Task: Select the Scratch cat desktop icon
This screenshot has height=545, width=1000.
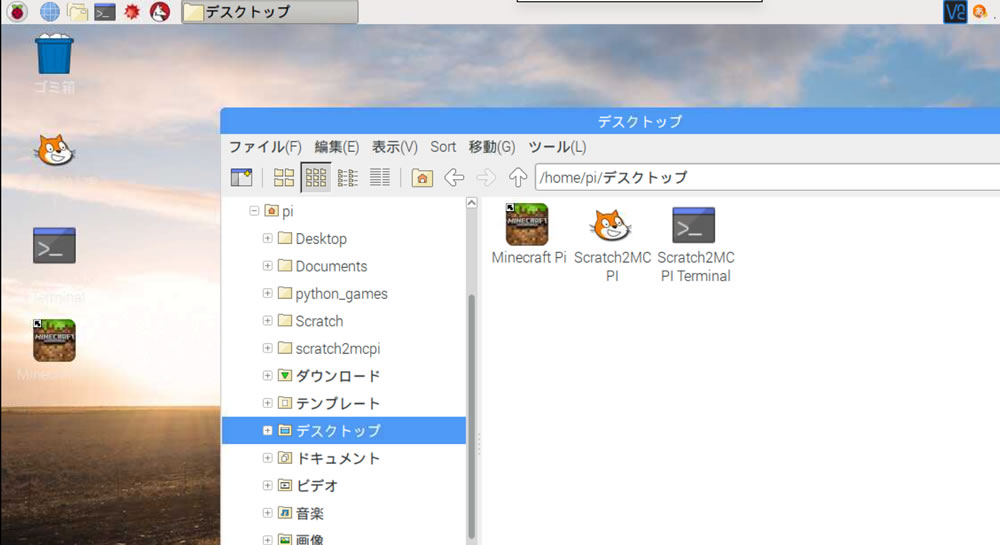Action: coord(54,151)
